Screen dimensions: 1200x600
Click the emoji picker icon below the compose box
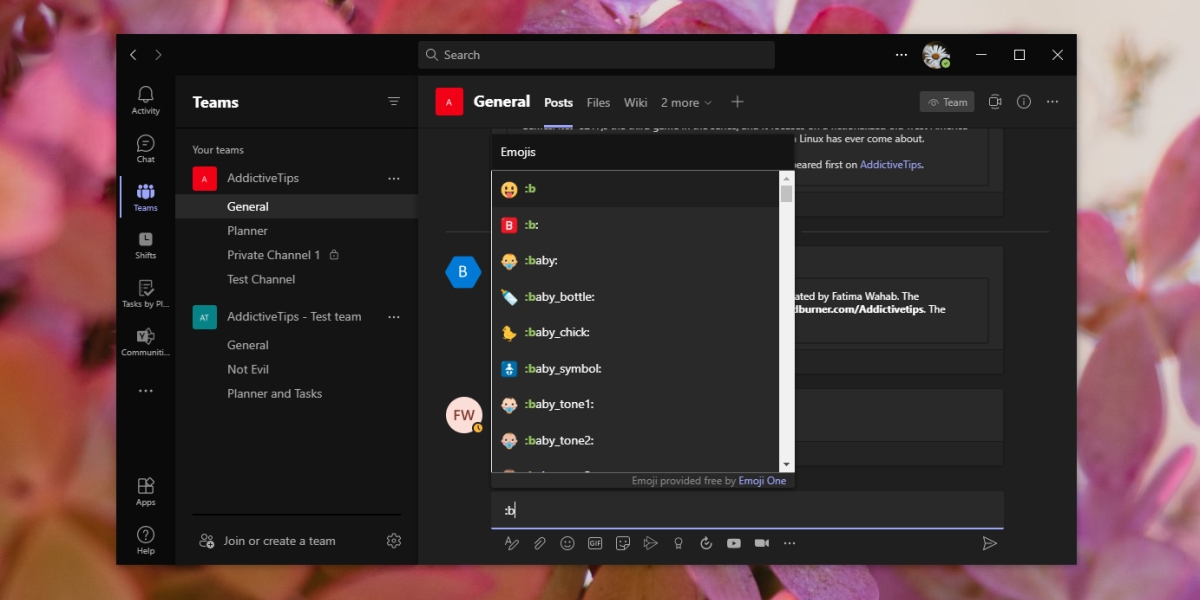pos(567,543)
